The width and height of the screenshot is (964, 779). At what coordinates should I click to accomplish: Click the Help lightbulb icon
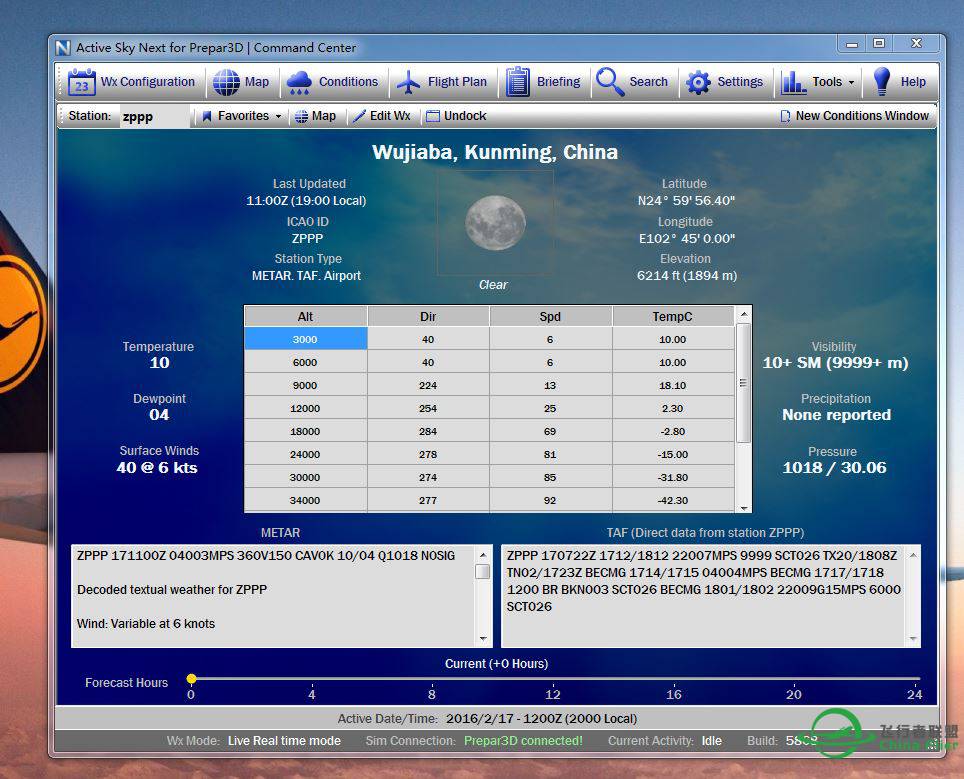tap(881, 82)
